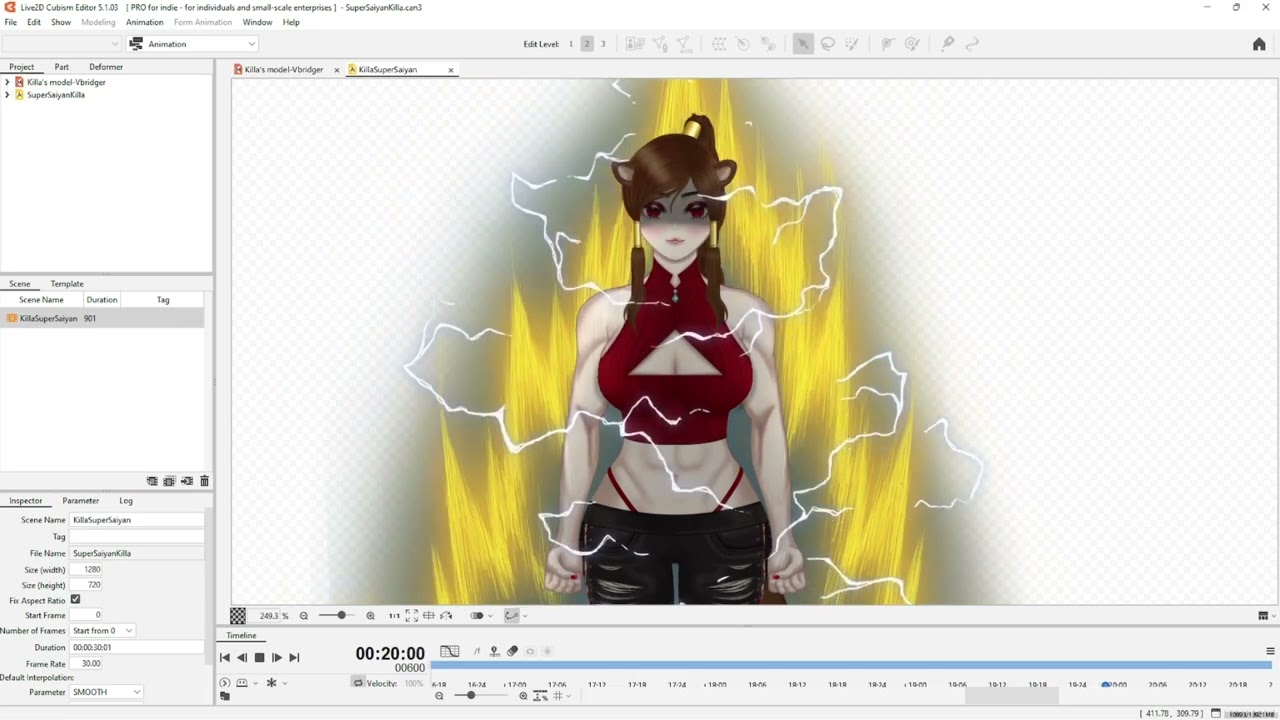Open the graph editor icon in timeline
This screenshot has width=1280, height=720.
pyautogui.click(x=450, y=651)
